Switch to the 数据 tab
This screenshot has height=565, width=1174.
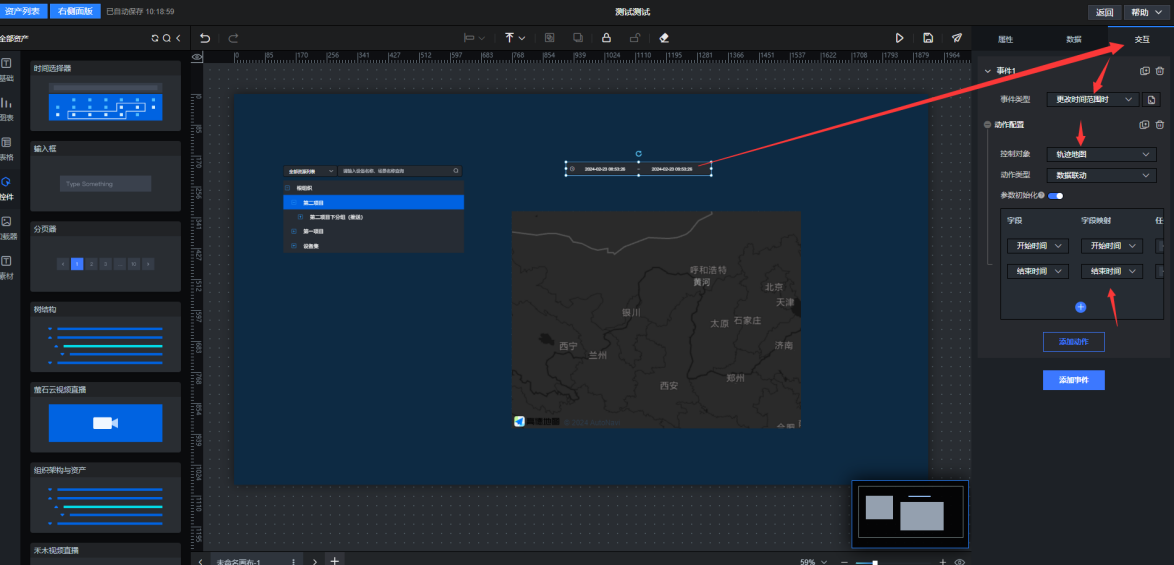coord(1073,39)
